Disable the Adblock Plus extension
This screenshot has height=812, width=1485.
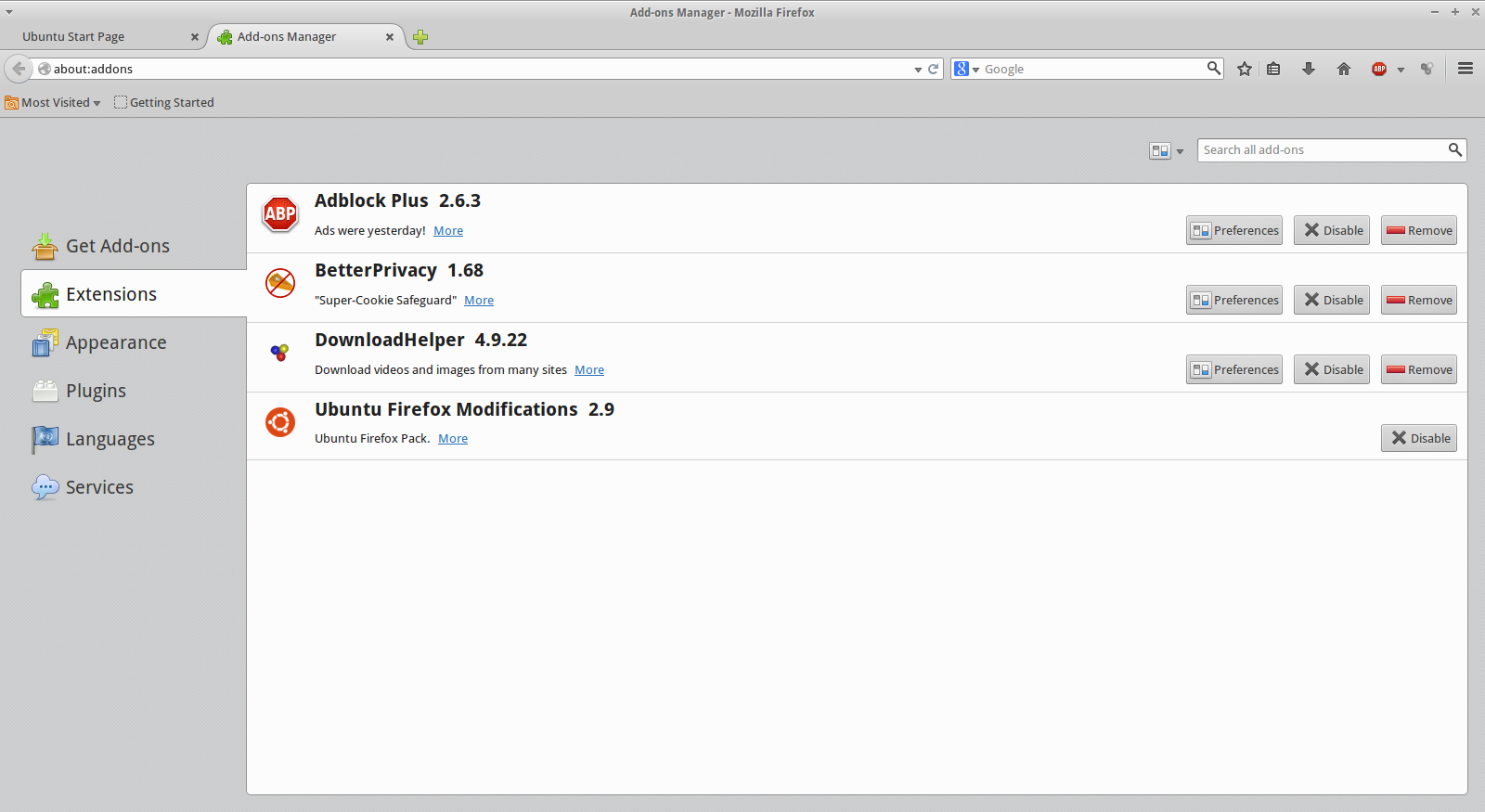coord(1332,230)
